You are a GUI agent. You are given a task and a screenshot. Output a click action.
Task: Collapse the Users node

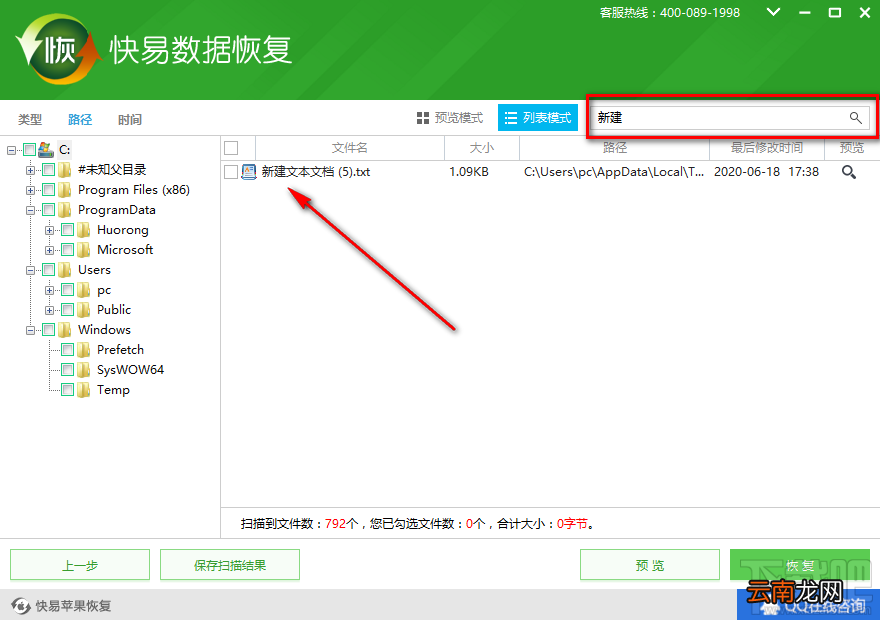pos(30,270)
